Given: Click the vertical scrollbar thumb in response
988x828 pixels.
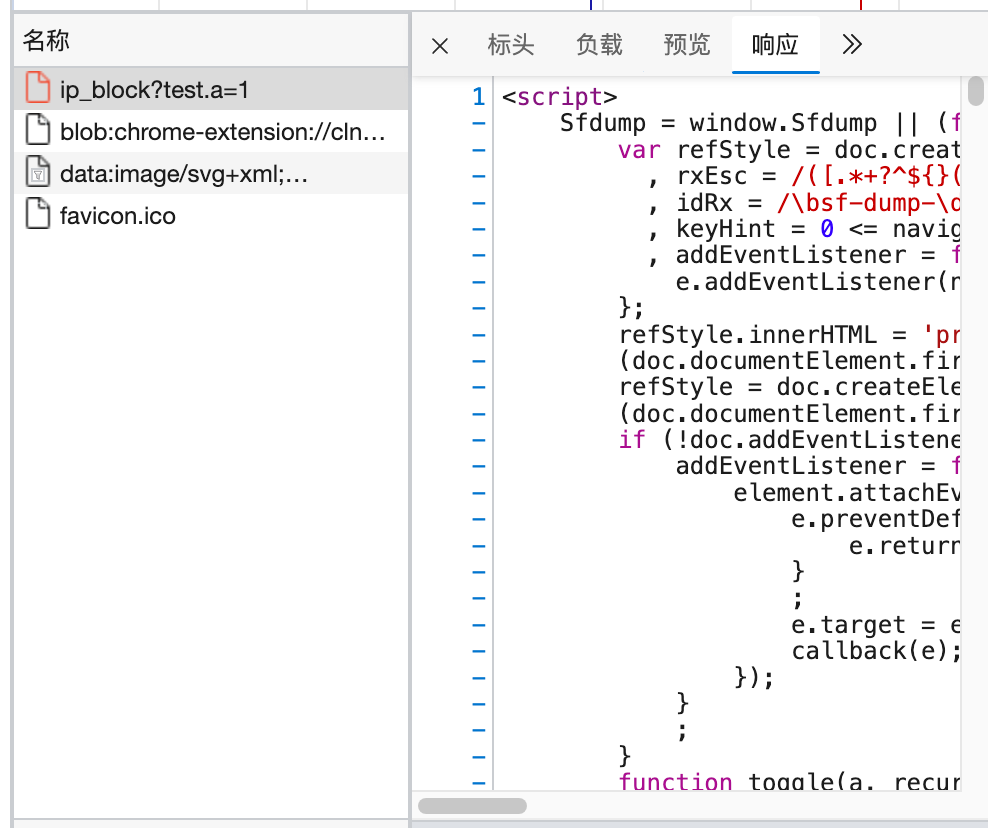Looking at the screenshot, I should (x=975, y=91).
